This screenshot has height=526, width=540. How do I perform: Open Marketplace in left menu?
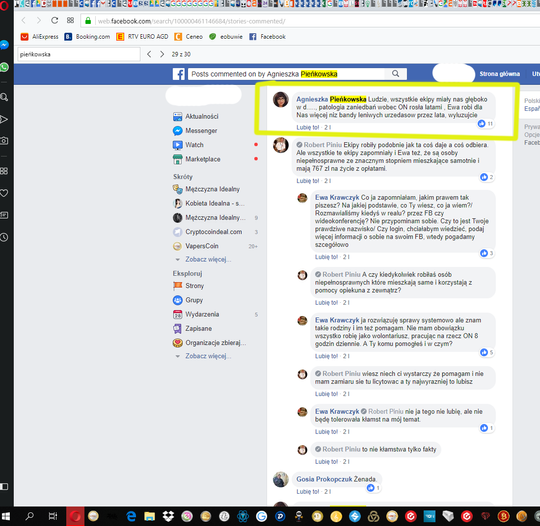196,159
